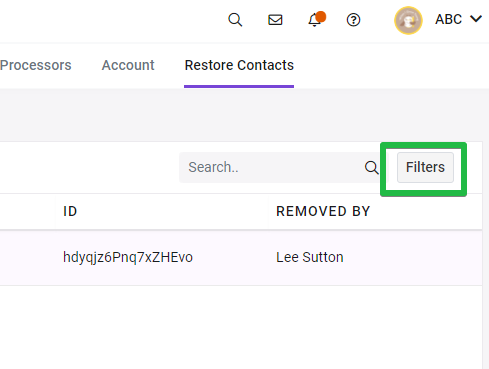Open notifications bell icon
Viewport: 489px width, 369px height.
tap(316, 20)
